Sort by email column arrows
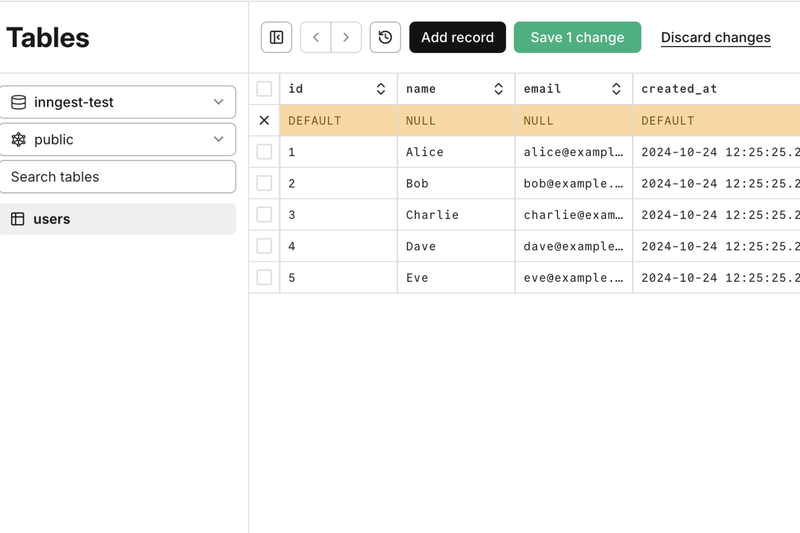 616,89
